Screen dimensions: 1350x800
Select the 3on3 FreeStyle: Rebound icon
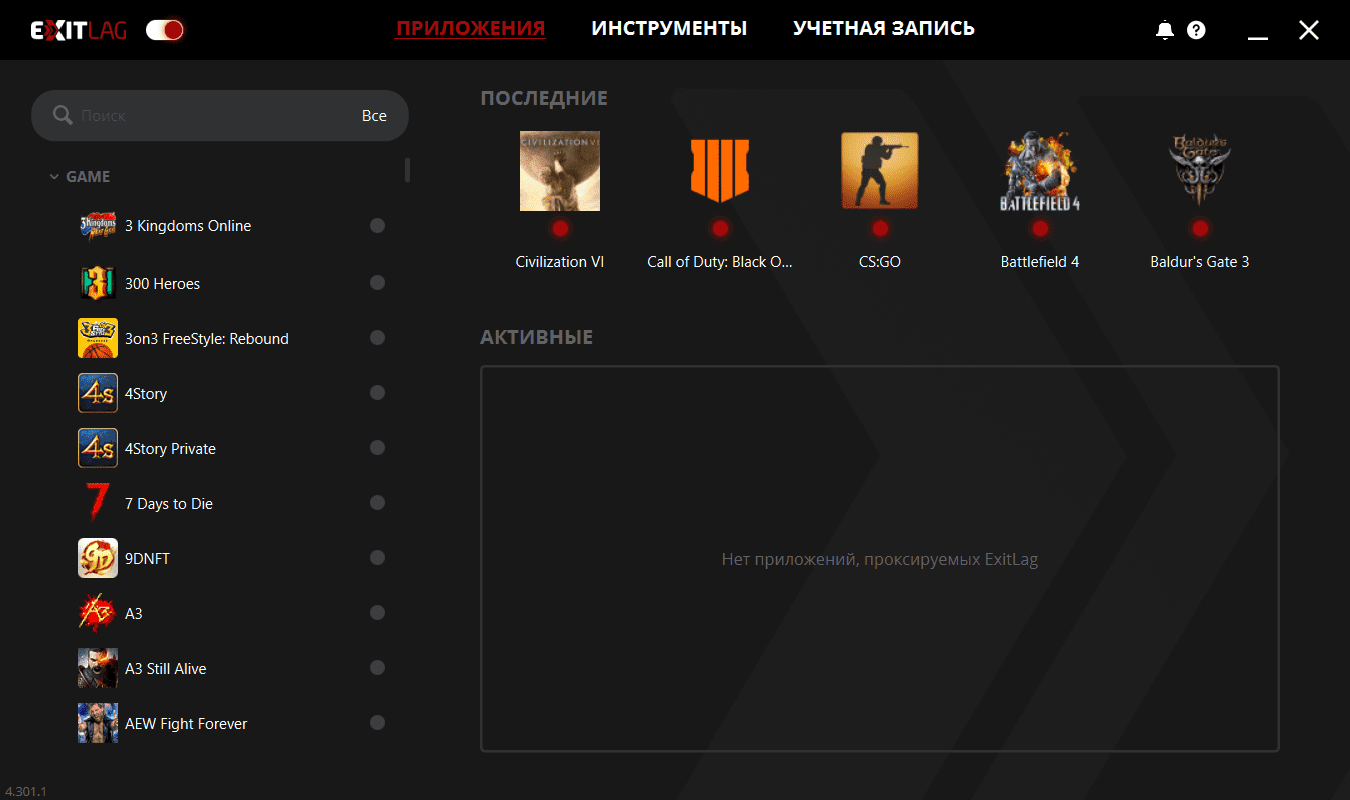[98, 338]
